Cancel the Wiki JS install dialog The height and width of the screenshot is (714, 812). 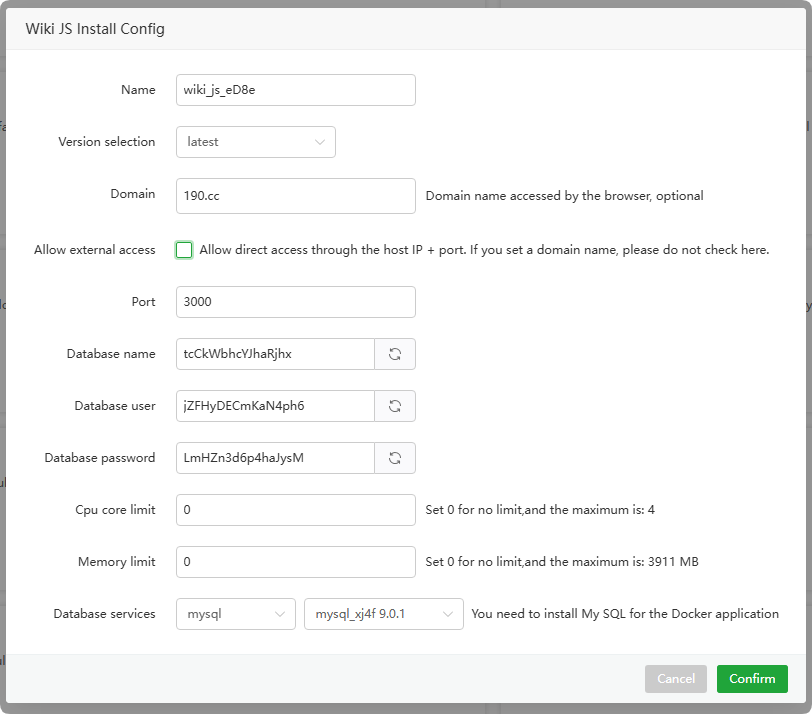point(675,679)
